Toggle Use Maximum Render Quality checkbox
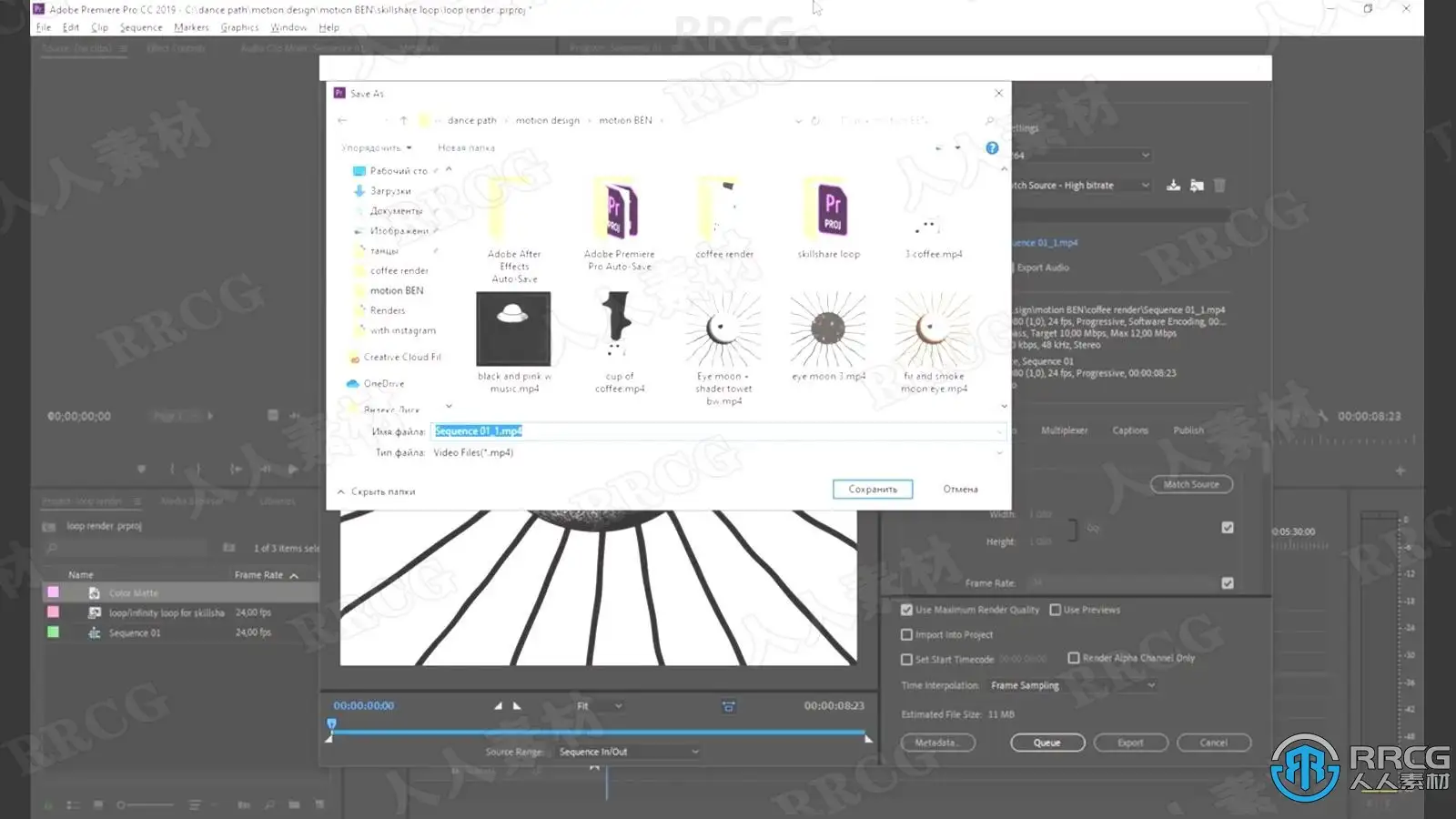 pyautogui.click(x=906, y=610)
